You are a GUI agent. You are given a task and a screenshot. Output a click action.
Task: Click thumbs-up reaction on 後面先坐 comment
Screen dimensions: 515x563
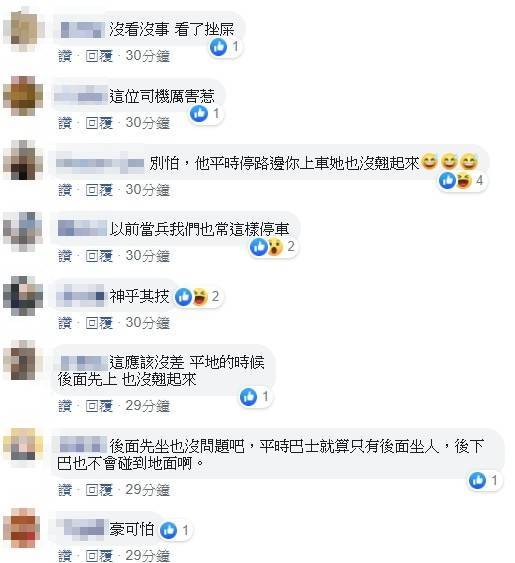click(x=477, y=480)
